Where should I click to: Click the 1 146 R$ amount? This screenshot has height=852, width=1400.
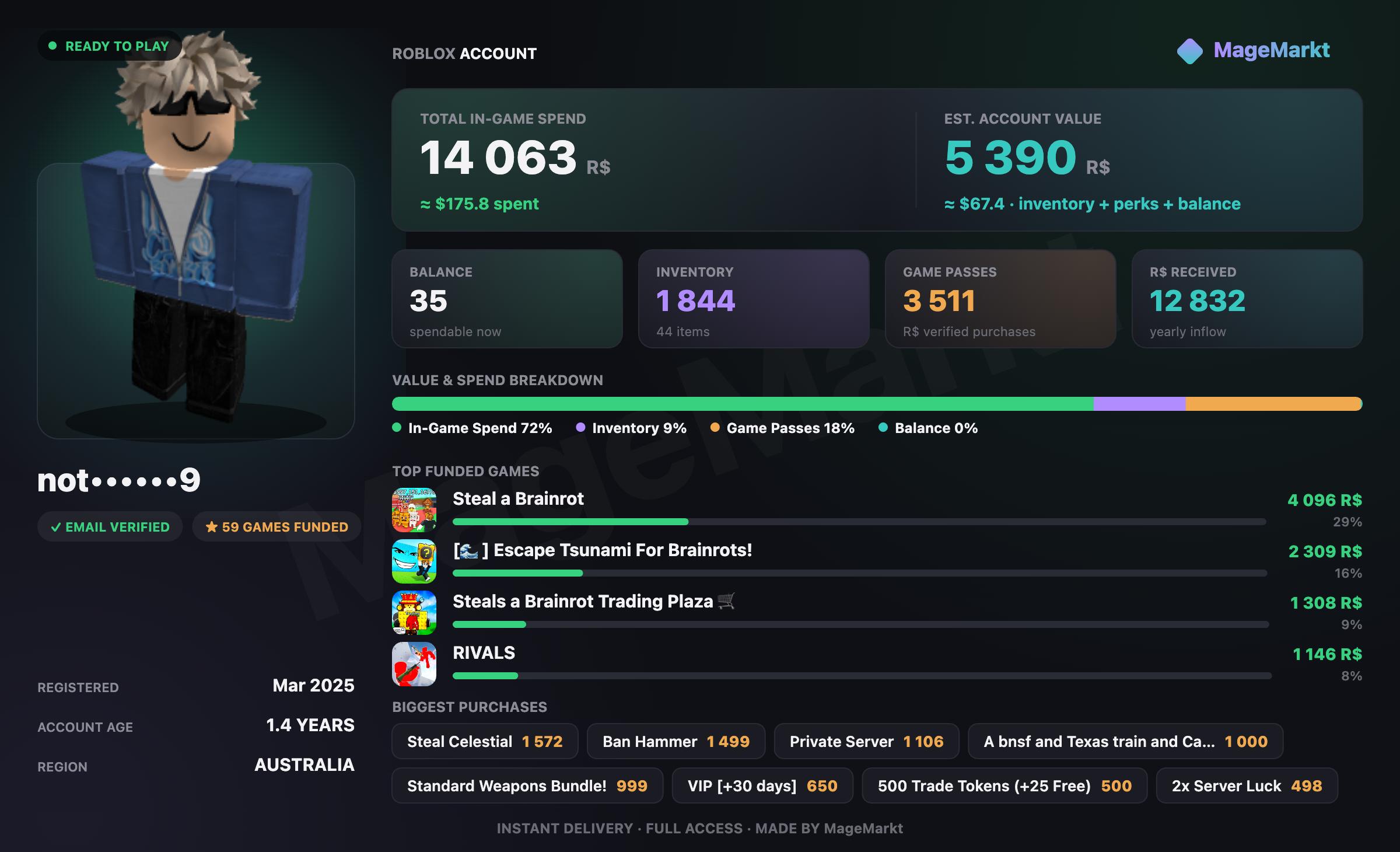(1328, 654)
